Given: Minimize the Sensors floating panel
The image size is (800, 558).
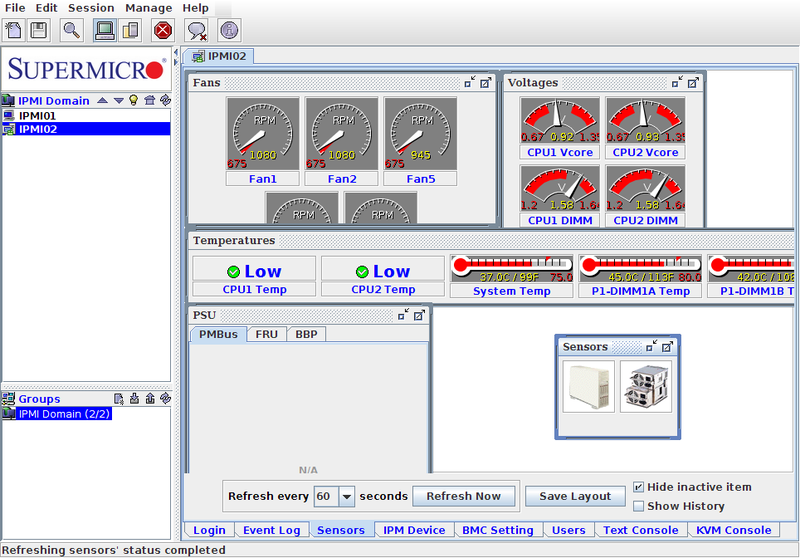Looking at the screenshot, I should click(x=652, y=347).
